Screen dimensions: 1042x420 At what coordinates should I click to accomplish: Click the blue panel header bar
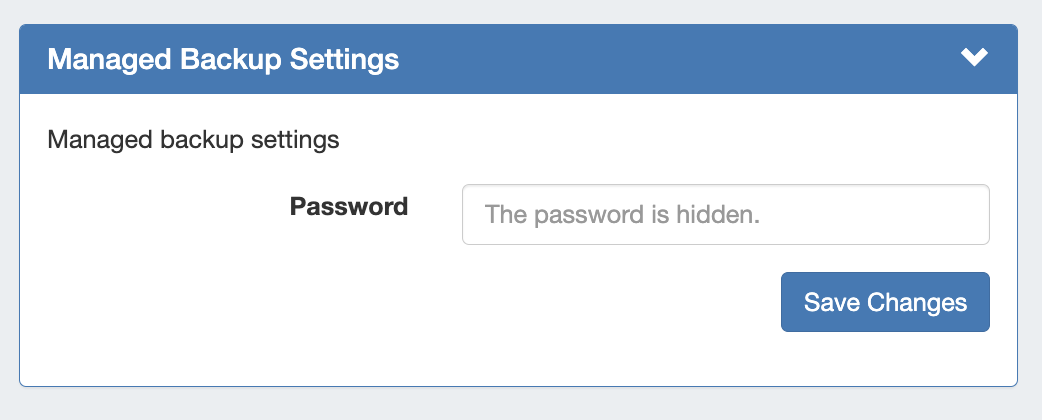(600, 59)
